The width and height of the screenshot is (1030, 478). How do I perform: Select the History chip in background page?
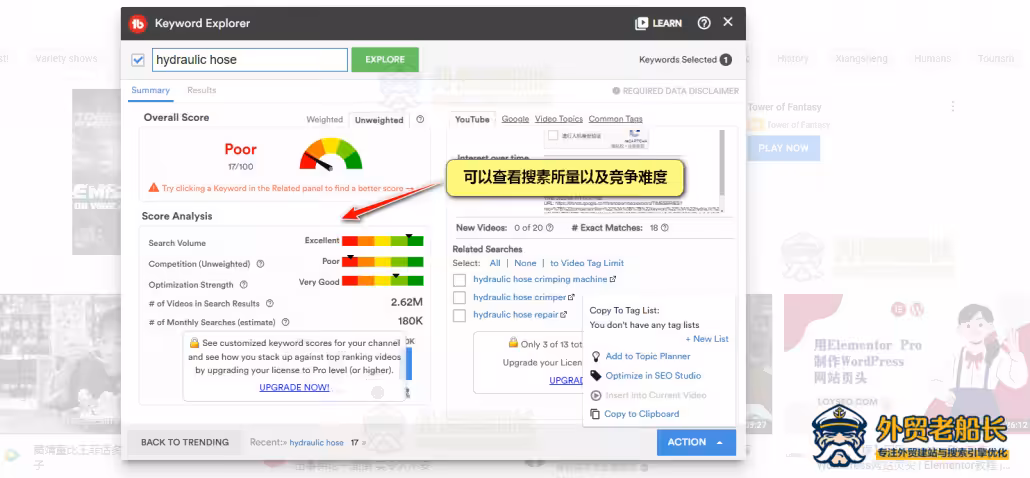point(792,58)
